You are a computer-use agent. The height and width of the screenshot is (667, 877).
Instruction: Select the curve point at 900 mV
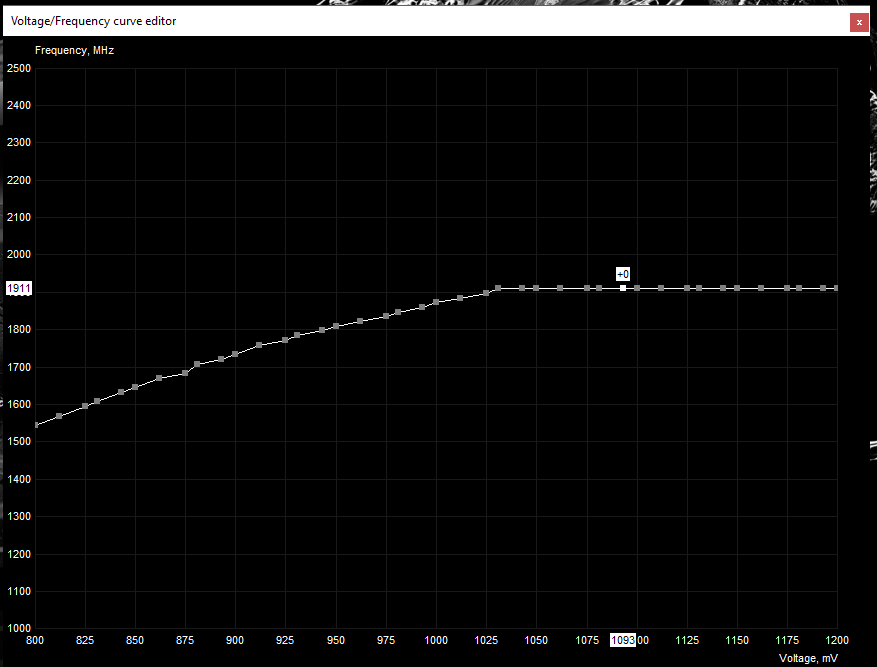point(235,354)
